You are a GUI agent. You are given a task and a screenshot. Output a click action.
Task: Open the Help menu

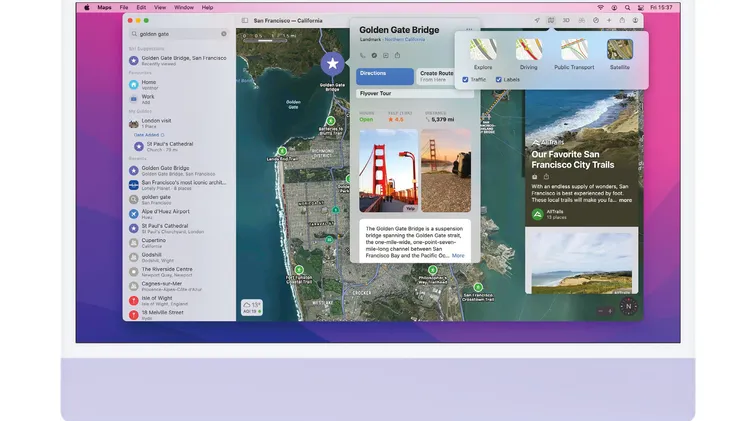[x=207, y=8]
